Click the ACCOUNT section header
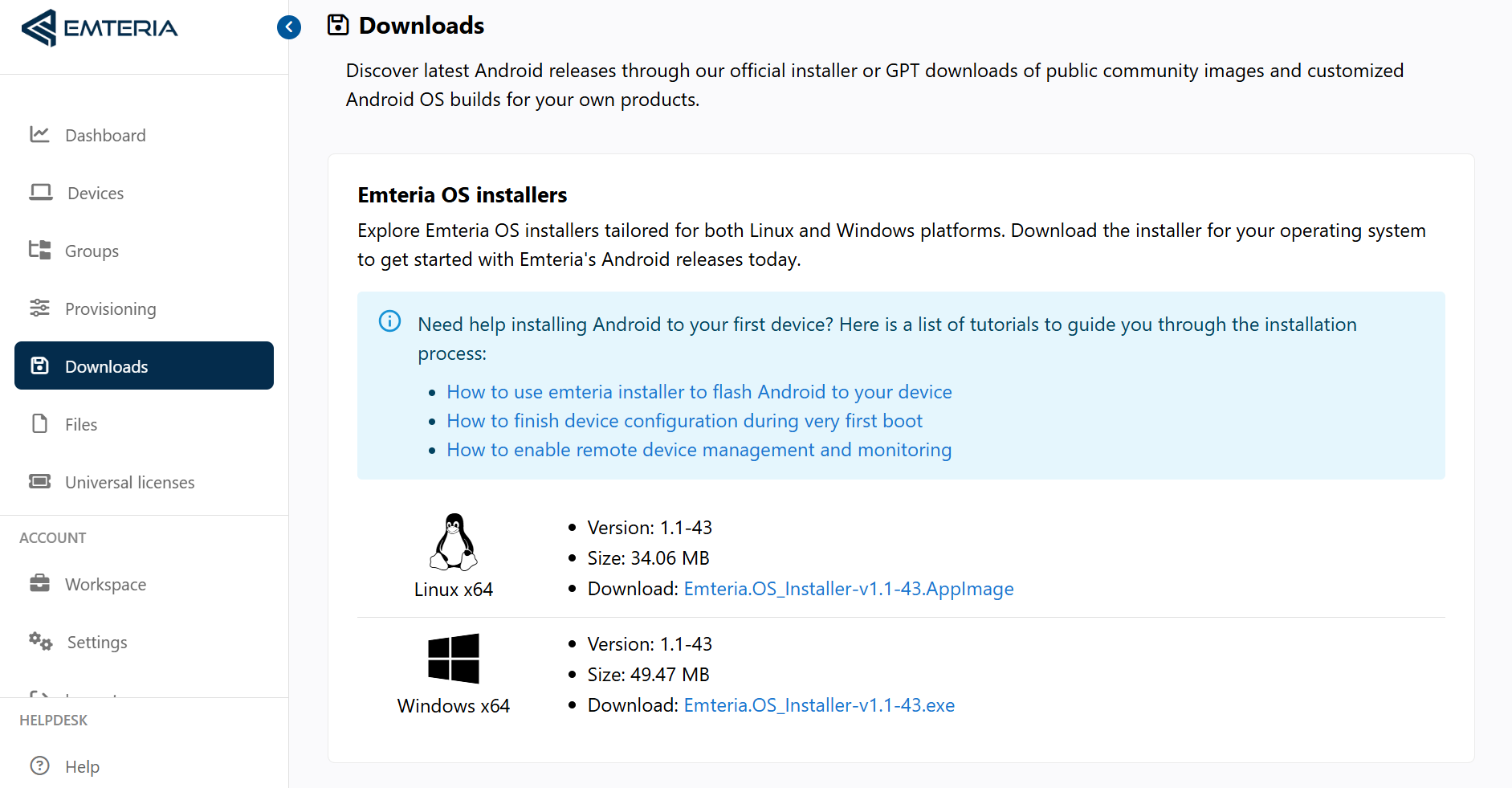The height and width of the screenshot is (788, 1512). 53,538
